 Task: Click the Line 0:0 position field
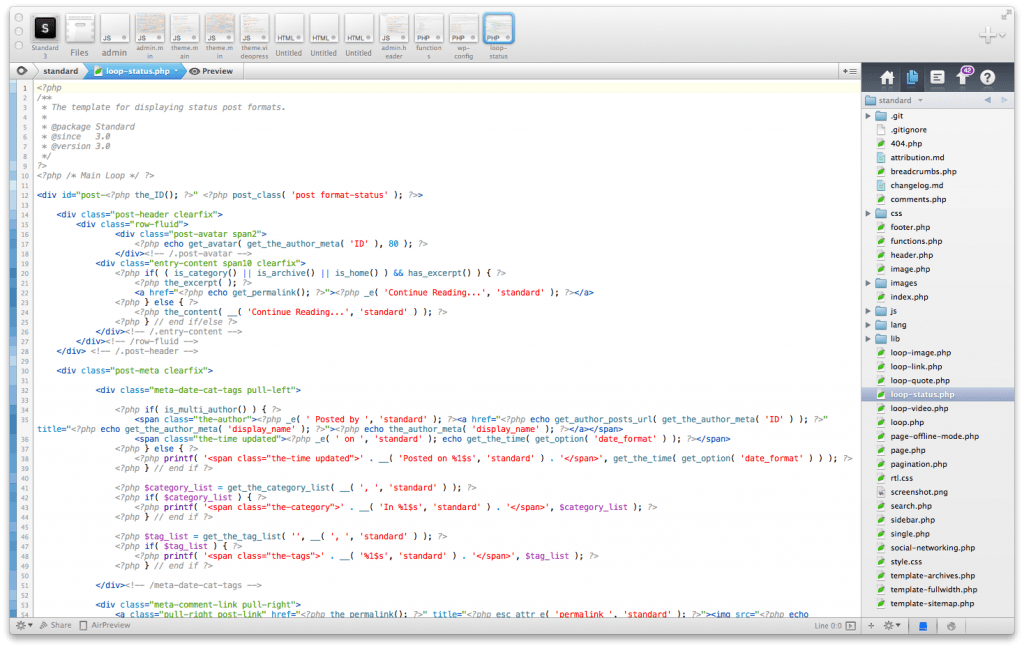coord(828,626)
